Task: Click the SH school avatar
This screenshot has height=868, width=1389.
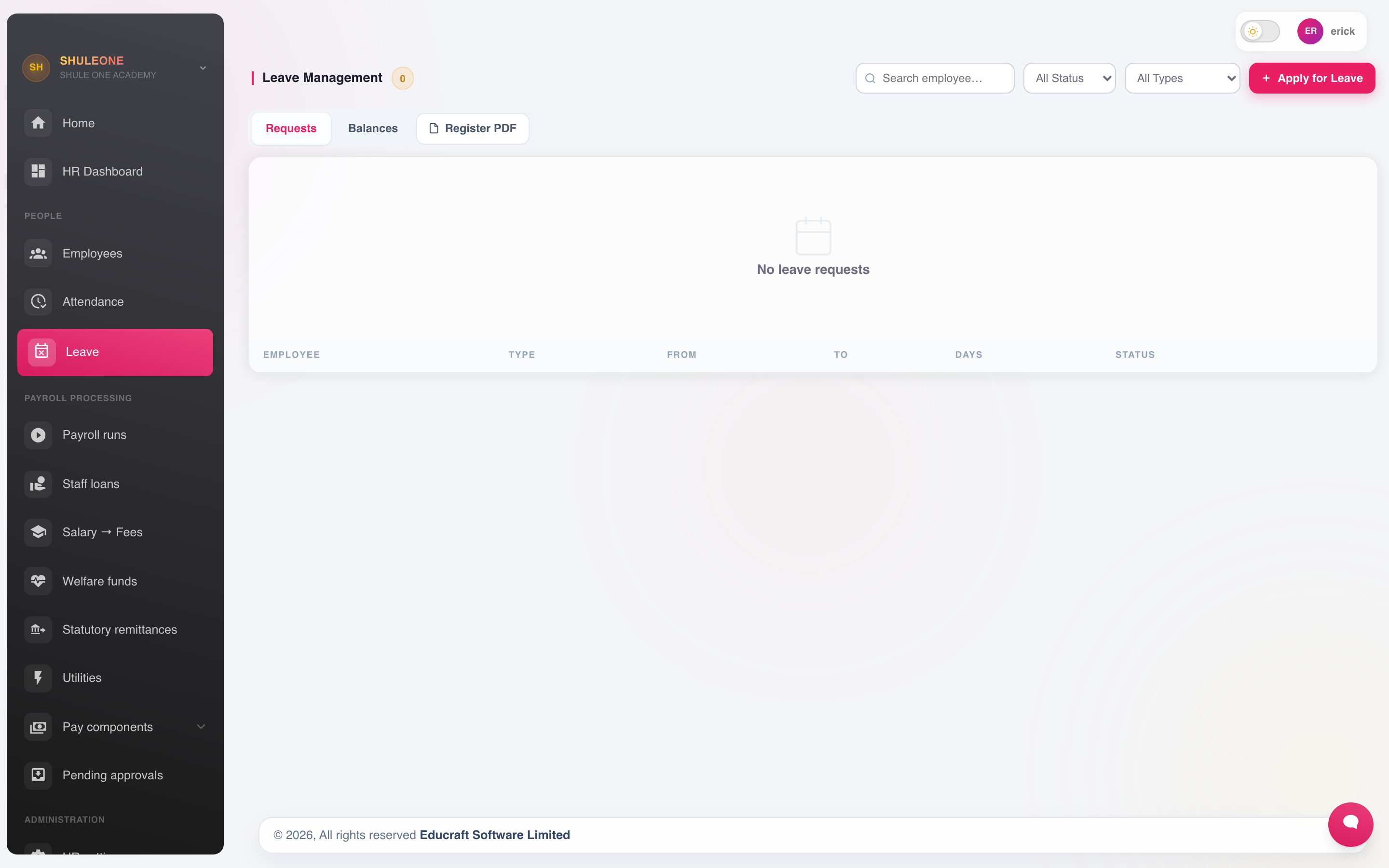Action: [36, 67]
